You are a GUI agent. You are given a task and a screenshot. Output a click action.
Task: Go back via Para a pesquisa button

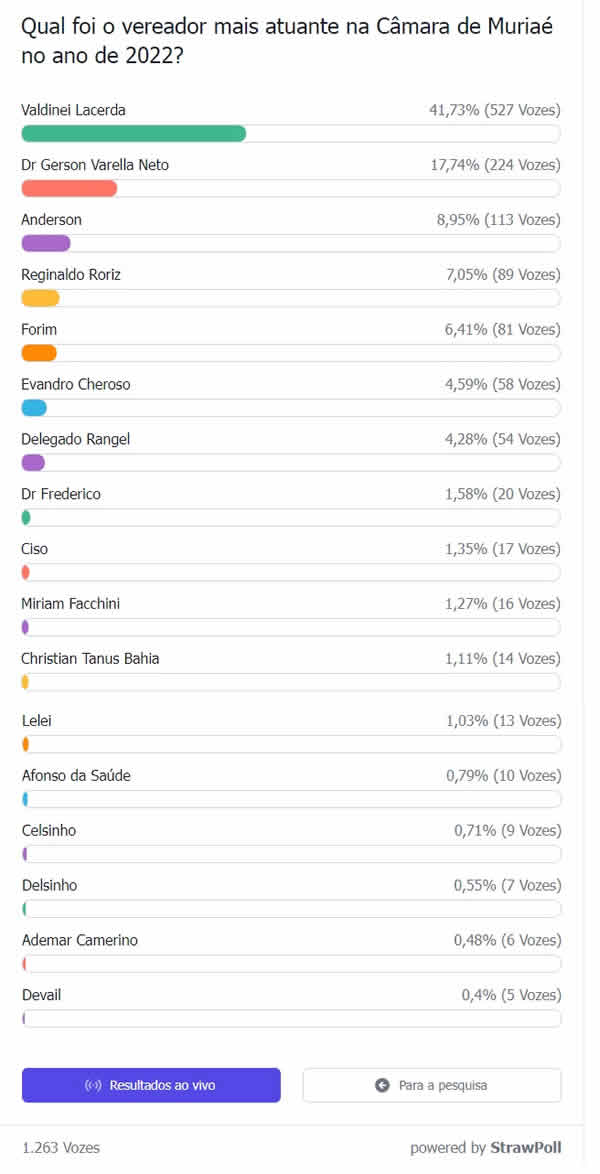(432, 1085)
